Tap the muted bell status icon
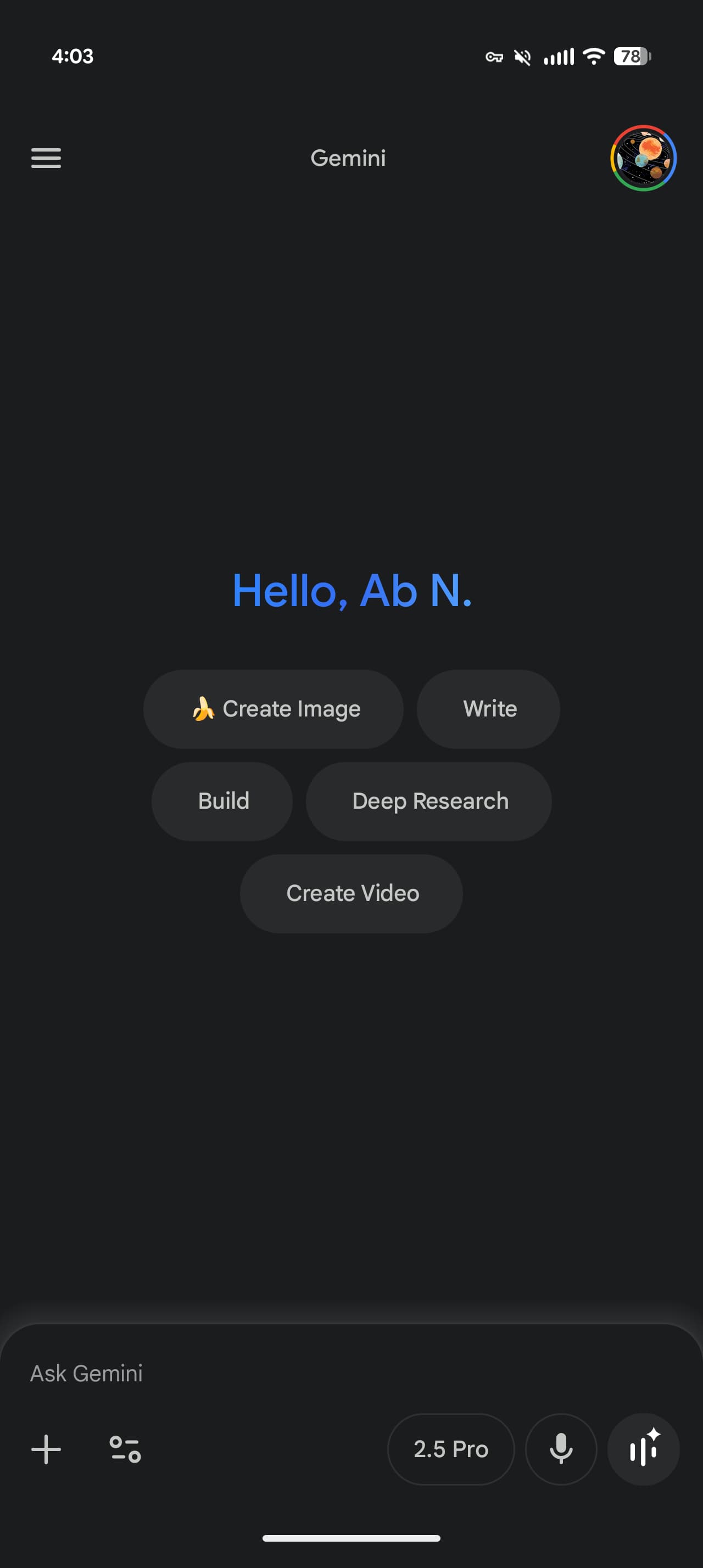Image resolution: width=703 pixels, height=1568 pixels. 522,57
